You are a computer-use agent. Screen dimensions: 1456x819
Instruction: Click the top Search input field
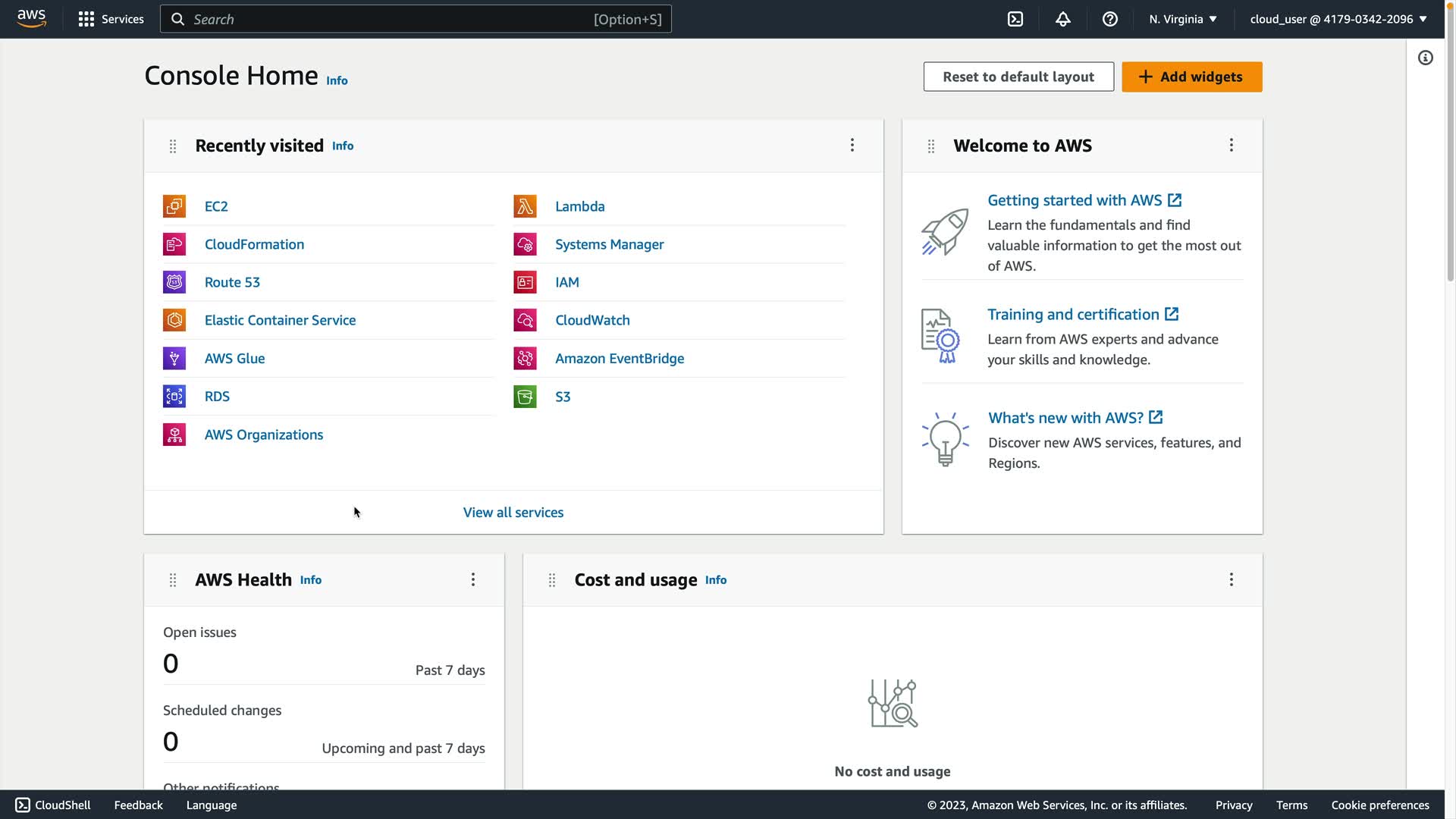[391, 19]
